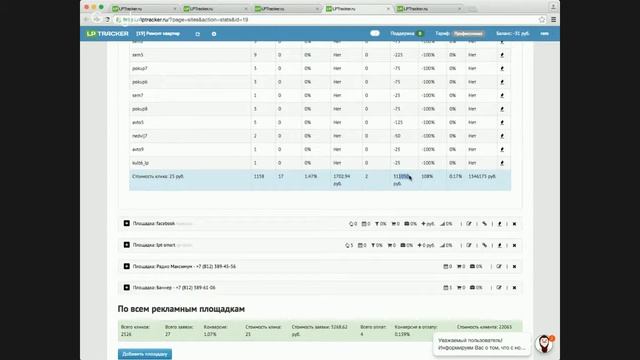Click the nedvij7 campaign name
The width and height of the screenshot is (640, 360).
pyautogui.click(x=140, y=136)
